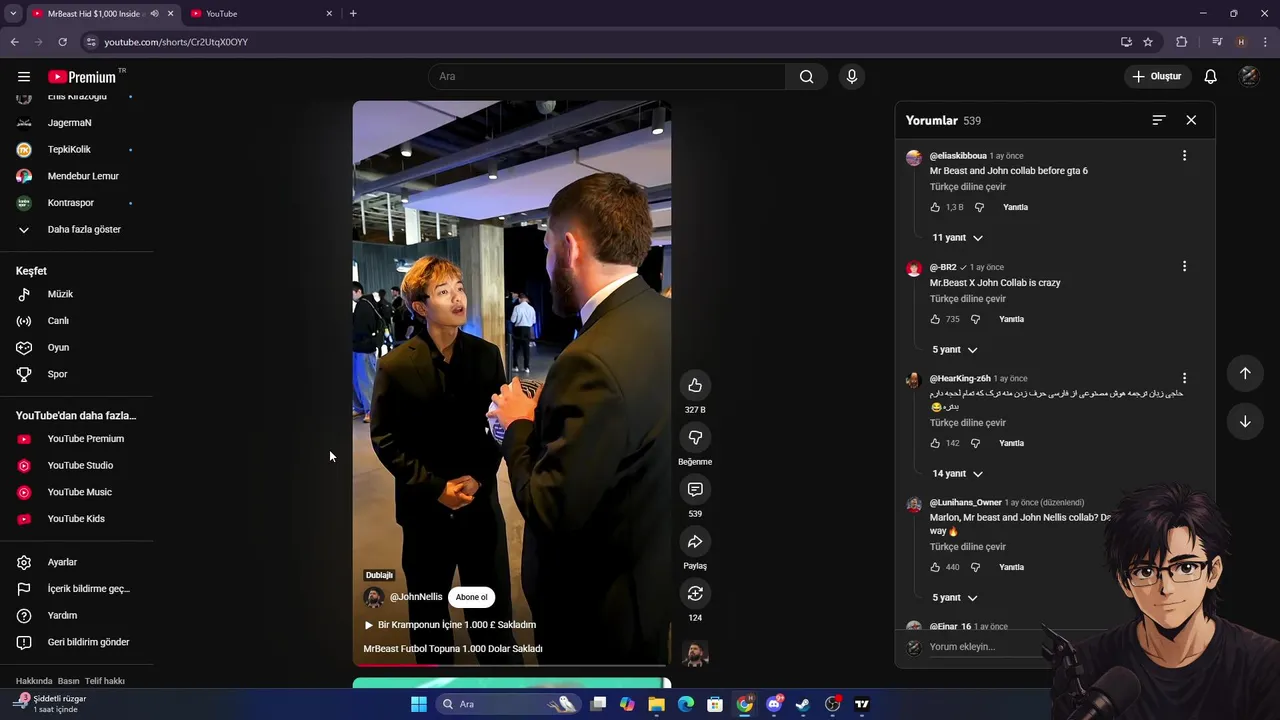The image size is (1280, 720).
Task: Like the @HearKing-z6h comment with 142
Action: tap(935, 443)
